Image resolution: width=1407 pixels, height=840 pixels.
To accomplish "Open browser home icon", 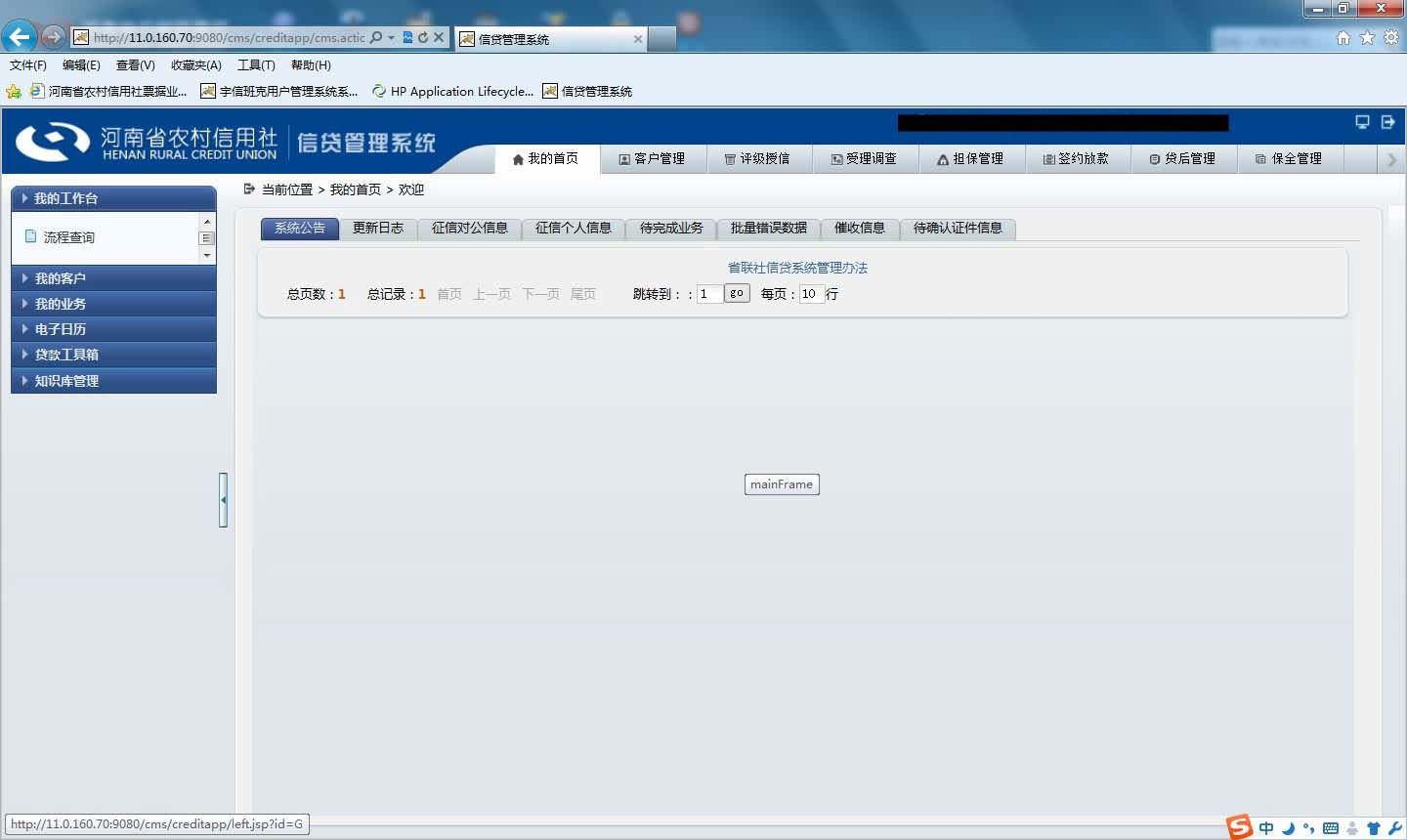I will tap(1343, 37).
